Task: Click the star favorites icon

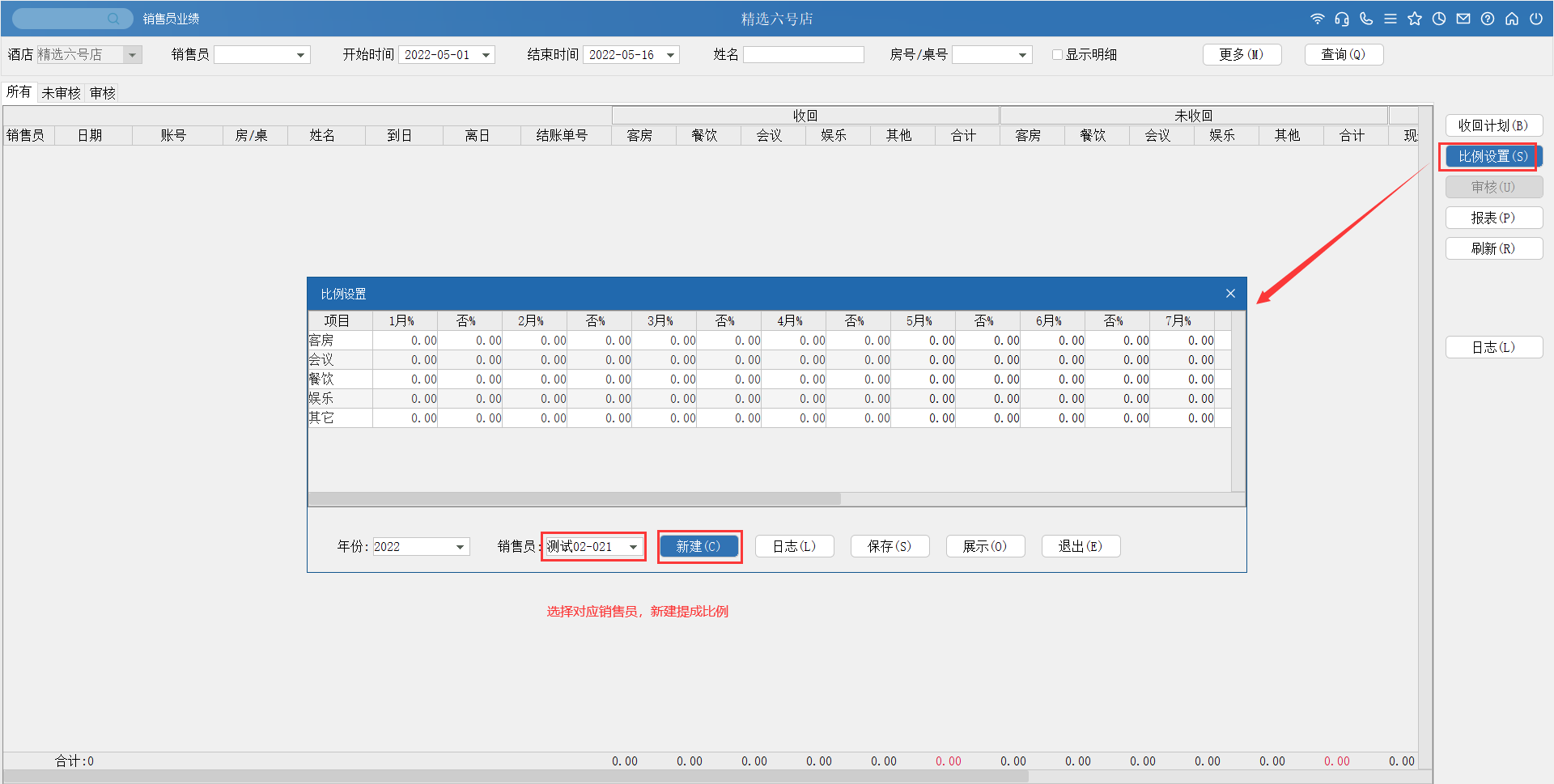Action: point(1415,19)
